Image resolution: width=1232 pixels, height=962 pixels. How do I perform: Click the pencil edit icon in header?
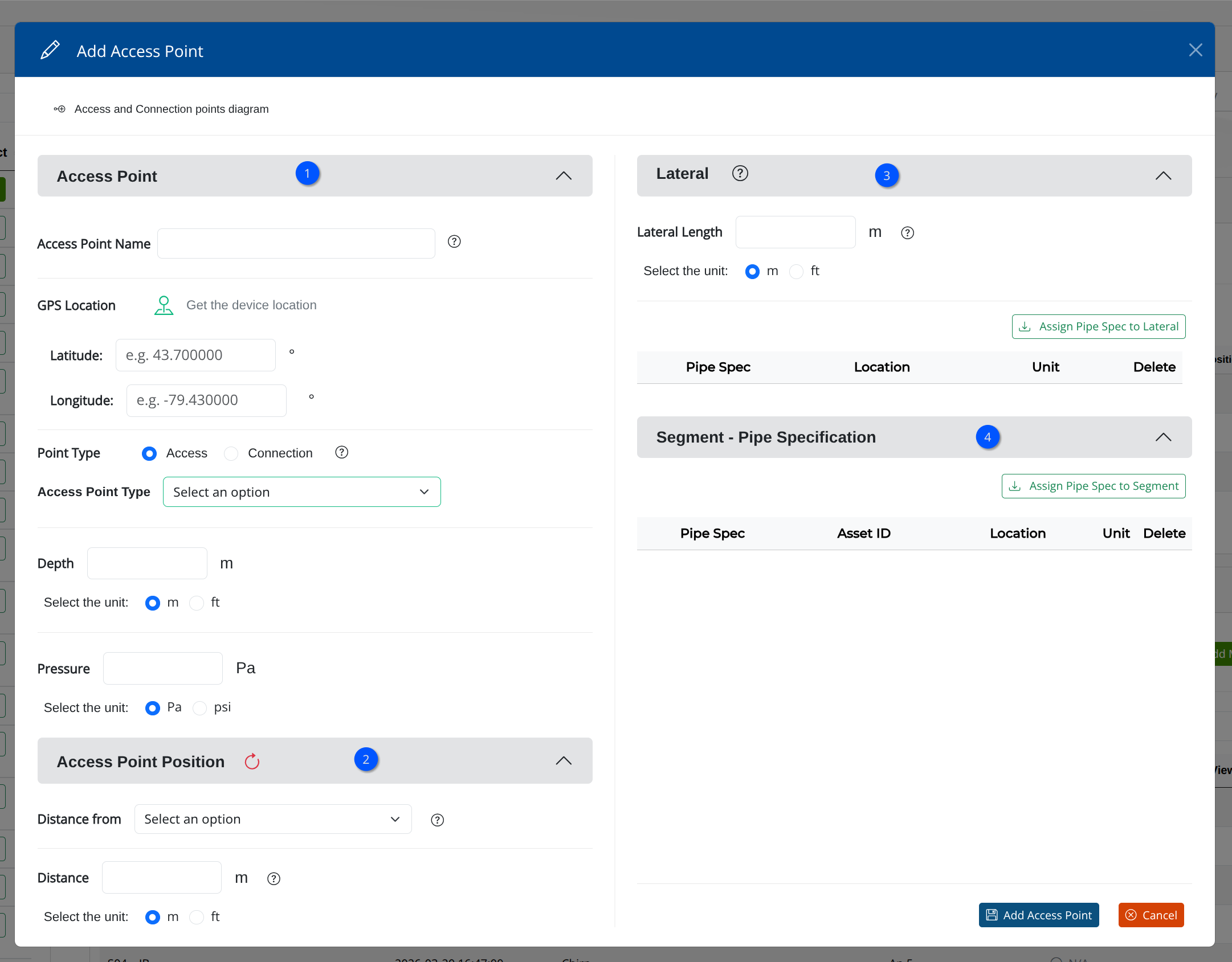[50, 50]
